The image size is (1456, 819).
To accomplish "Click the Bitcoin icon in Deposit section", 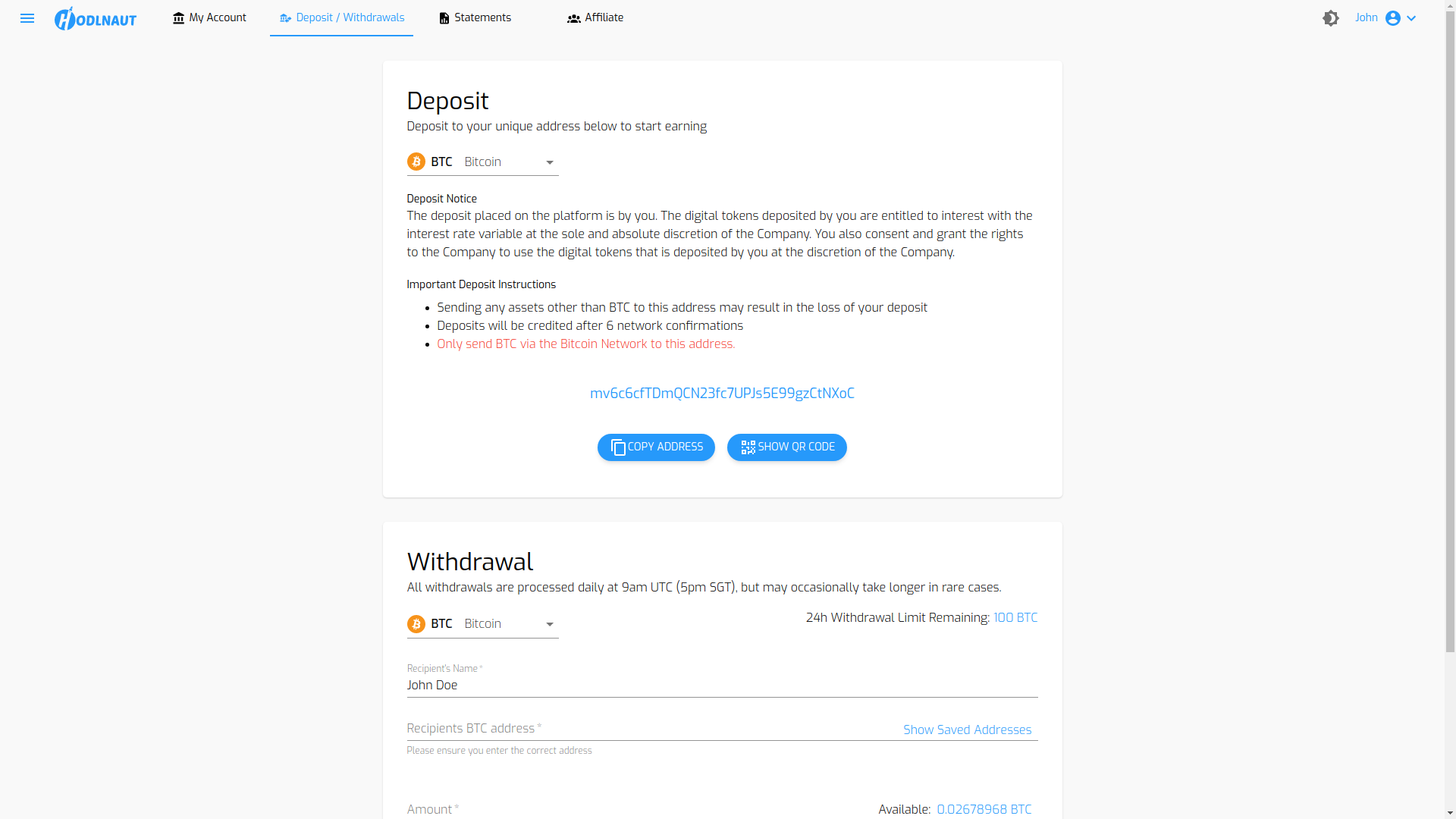I will [416, 162].
